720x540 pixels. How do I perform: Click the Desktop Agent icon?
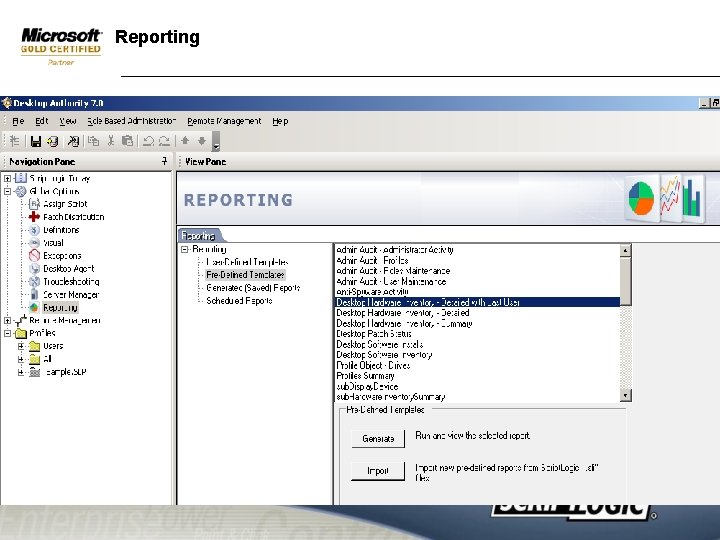click(34, 269)
